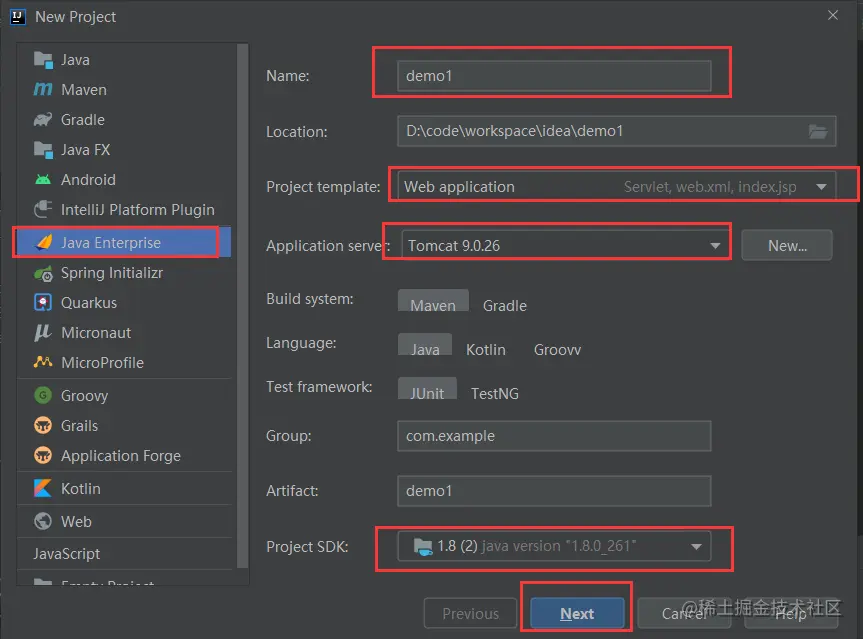Viewport: 863px width, 639px height.
Task: Click the Next button
Action: pos(577,613)
